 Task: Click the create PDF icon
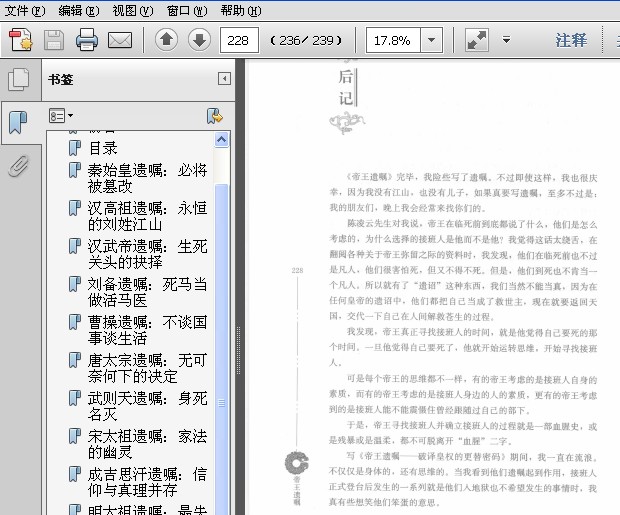pyautogui.click(x=21, y=40)
